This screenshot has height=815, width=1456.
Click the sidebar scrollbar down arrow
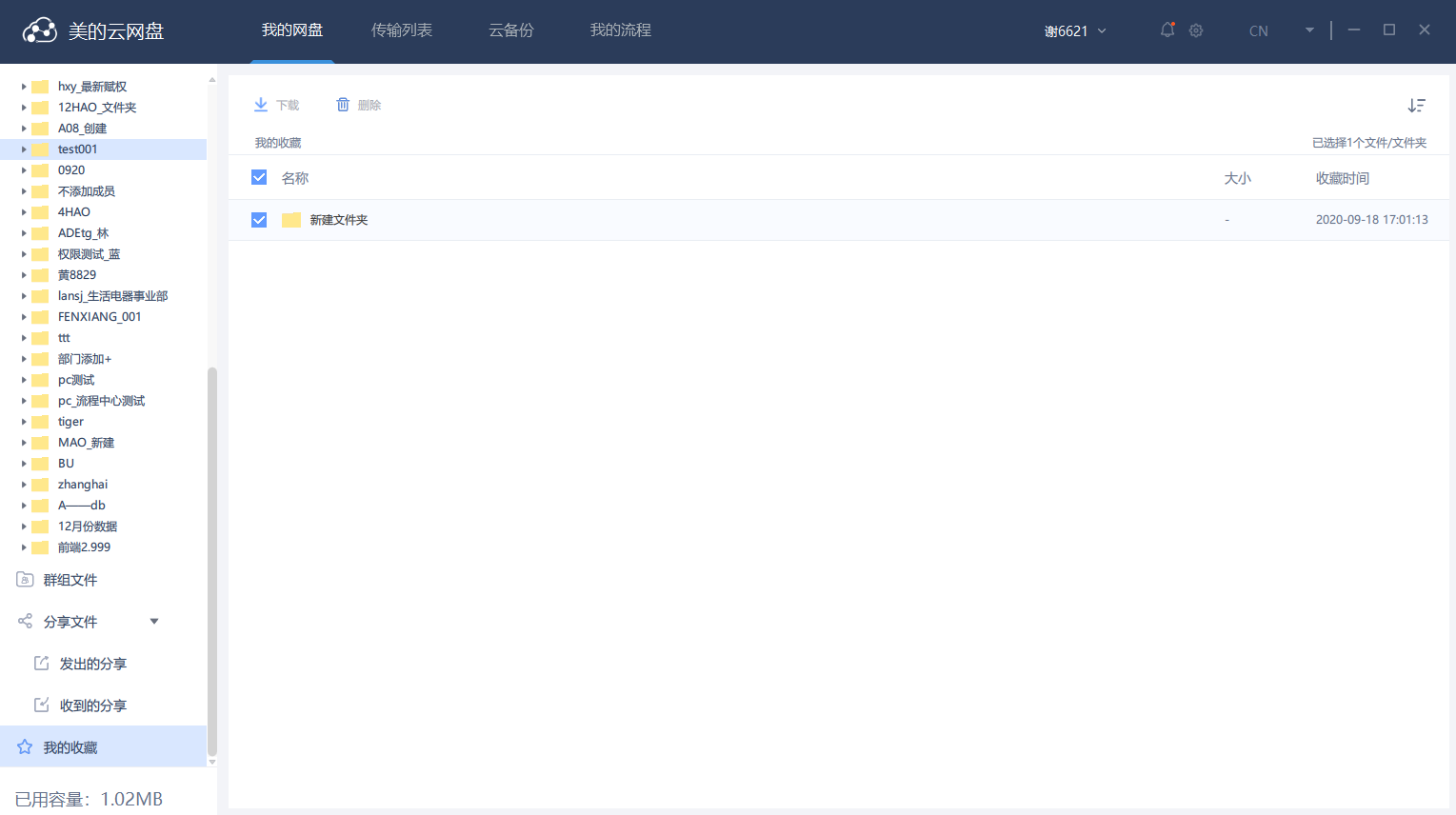(x=212, y=762)
